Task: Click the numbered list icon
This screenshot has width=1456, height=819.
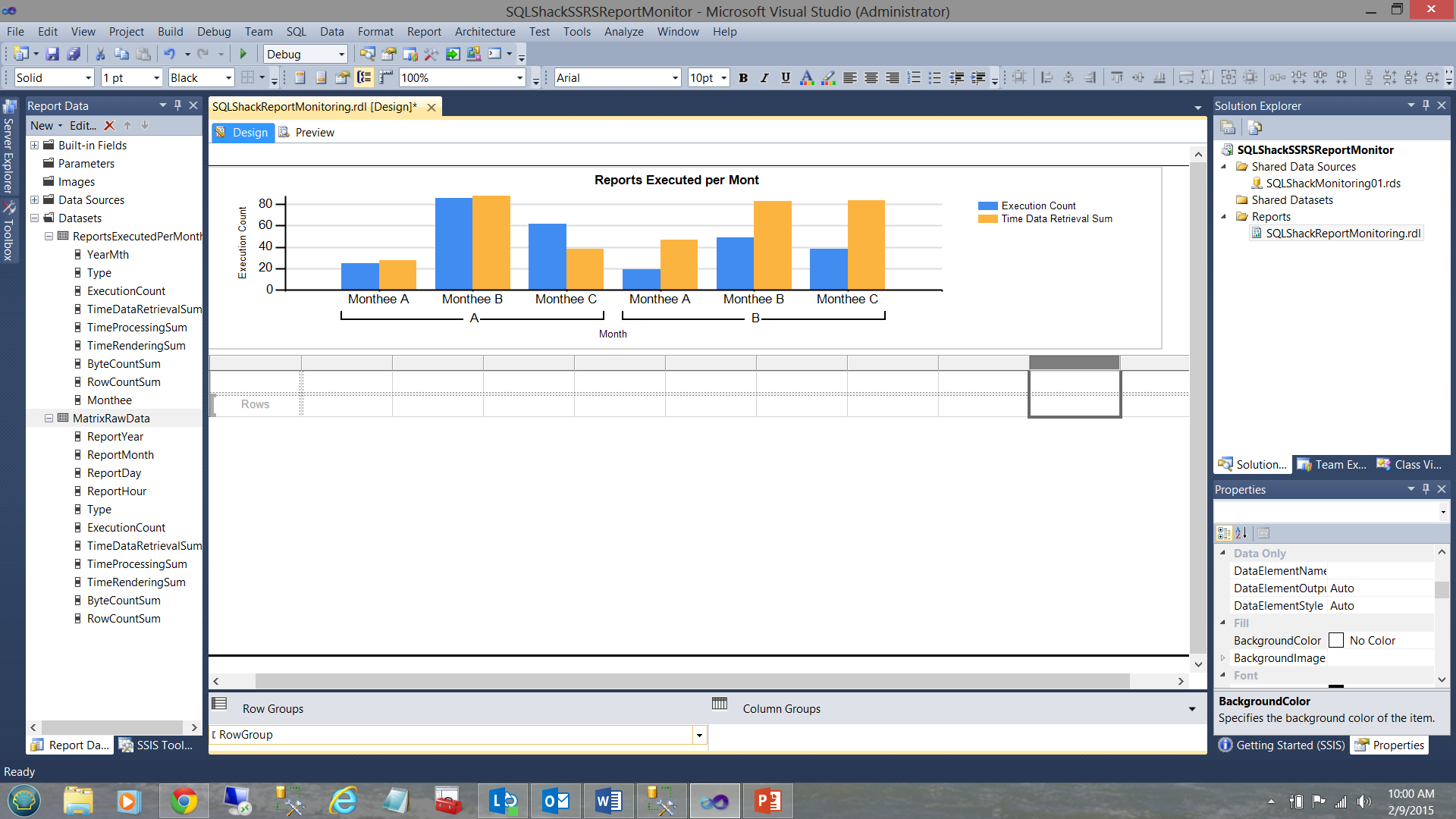Action: click(914, 77)
